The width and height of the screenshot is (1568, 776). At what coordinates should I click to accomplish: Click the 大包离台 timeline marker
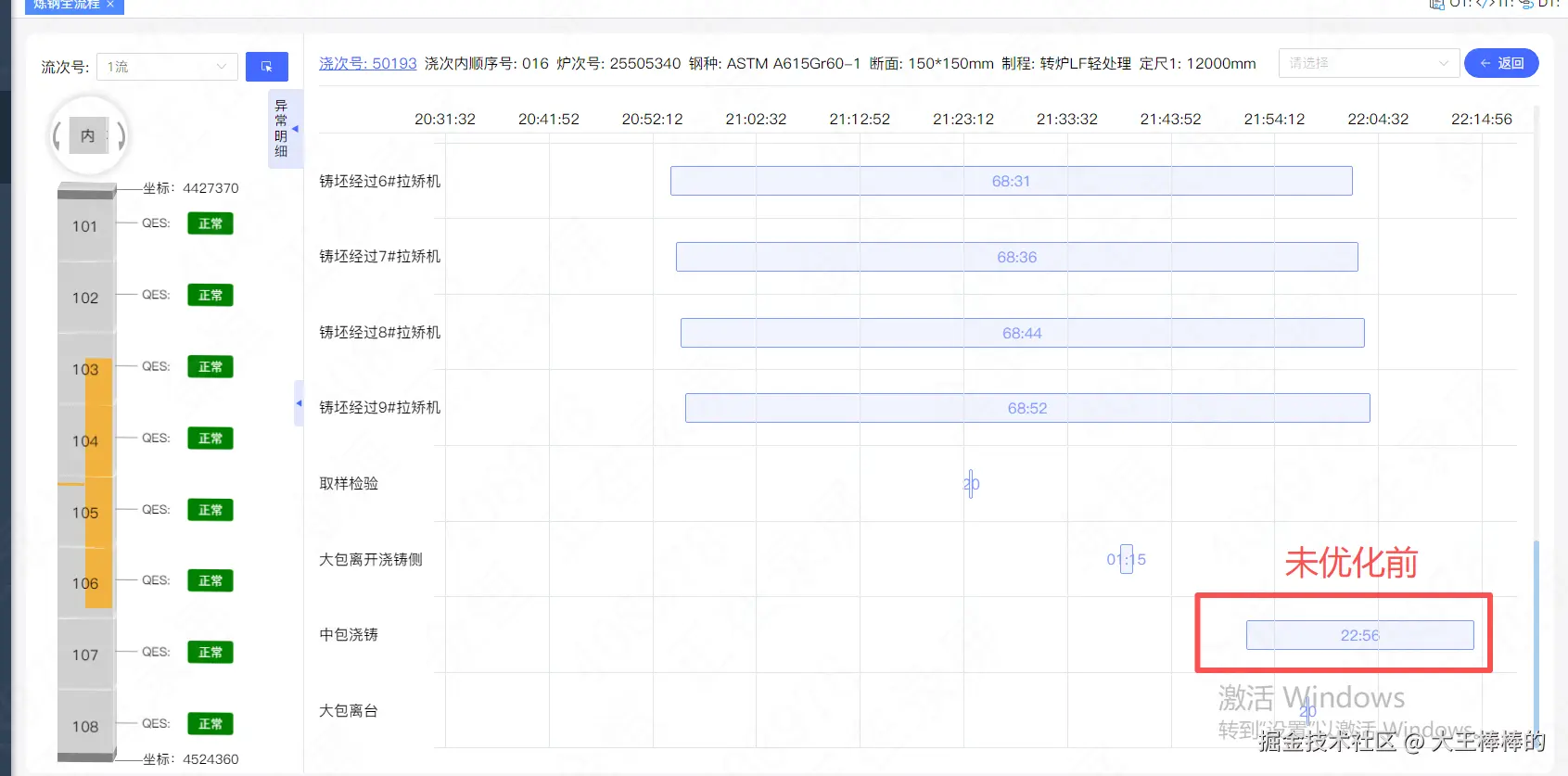point(1307,711)
